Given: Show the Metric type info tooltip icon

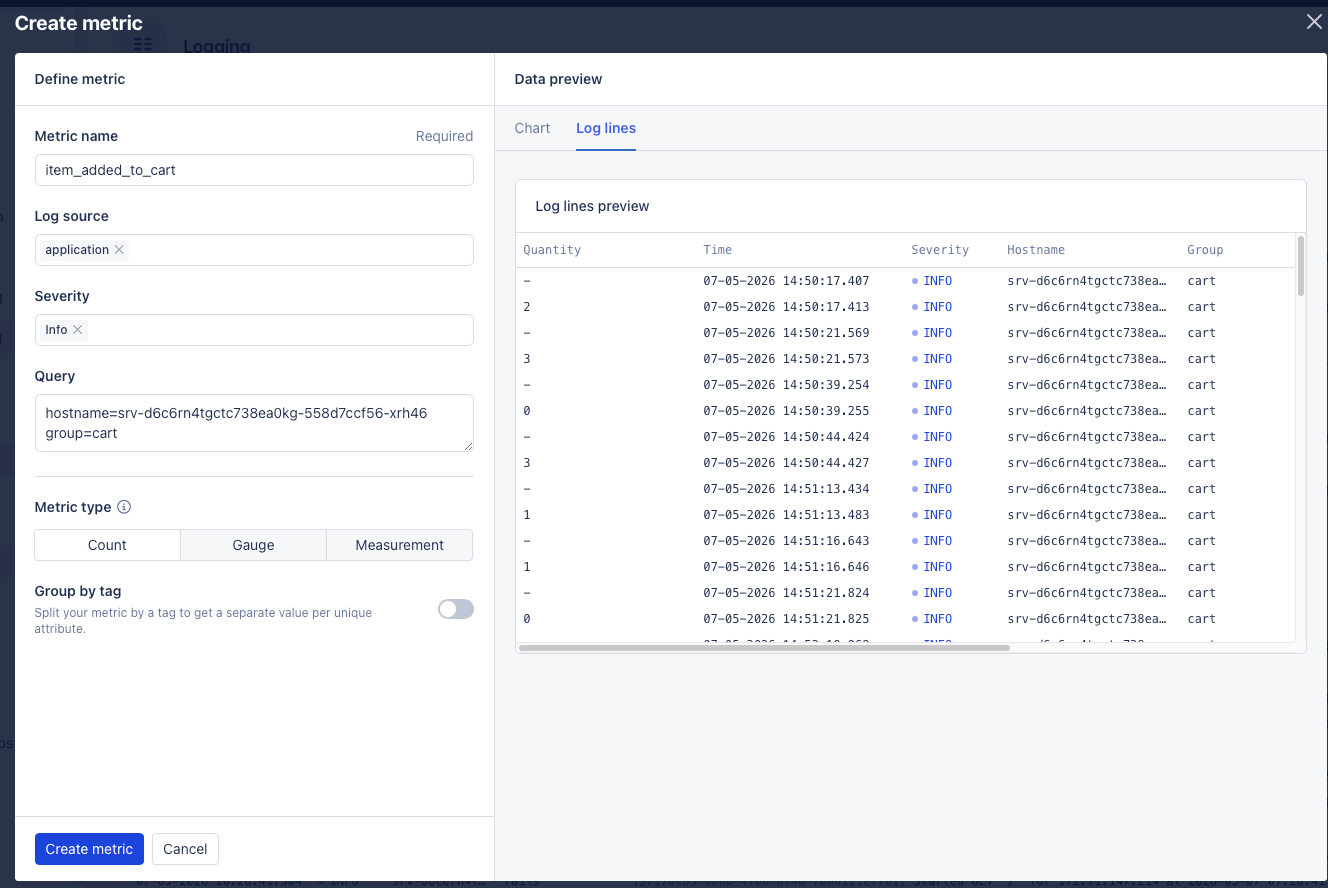Looking at the screenshot, I should (124, 507).
